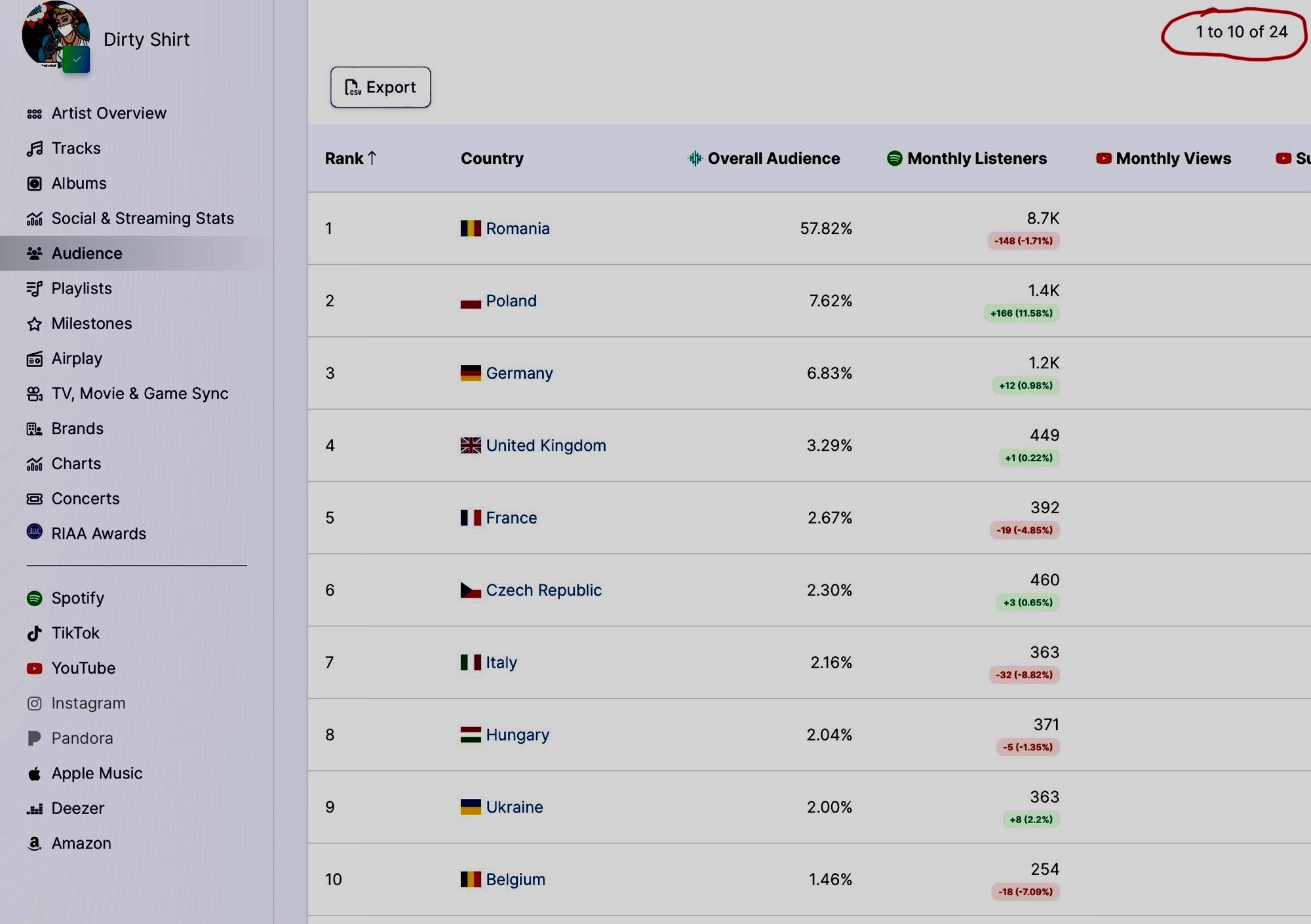
Task: Open the TikTok icon link
Action: 34,634
